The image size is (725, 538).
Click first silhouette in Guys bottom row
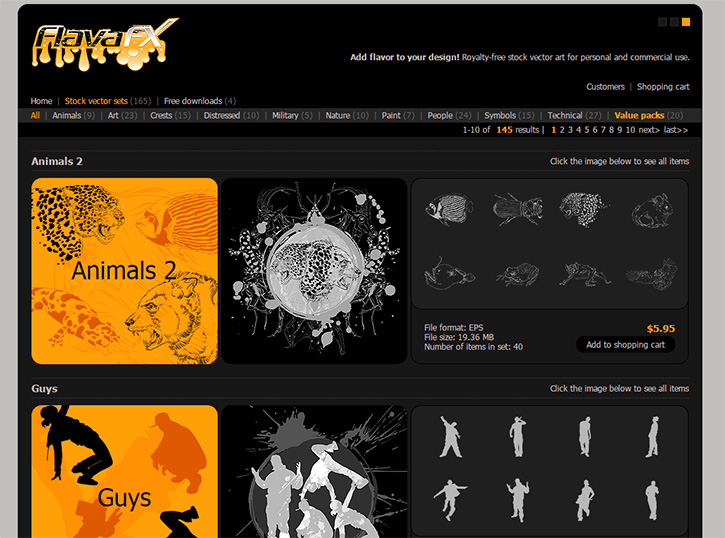click(x=450, y=500)
